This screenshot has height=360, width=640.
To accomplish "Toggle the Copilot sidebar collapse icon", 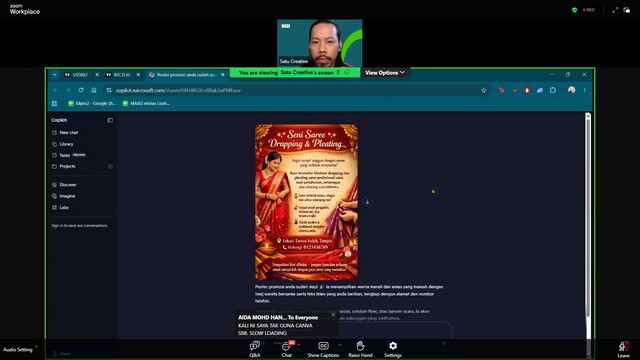I will tap(110, 120).
